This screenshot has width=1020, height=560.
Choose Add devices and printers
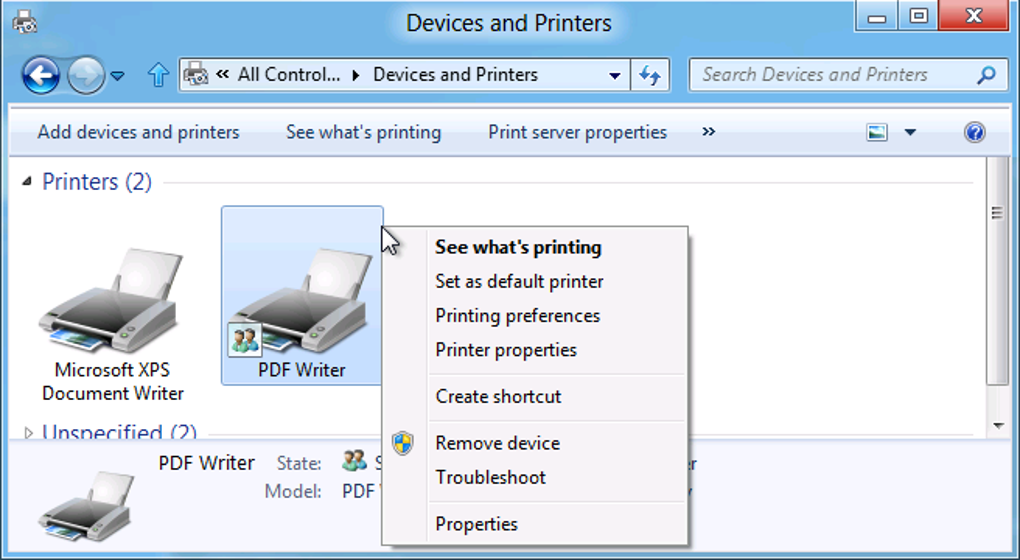[x=139, y=132]
